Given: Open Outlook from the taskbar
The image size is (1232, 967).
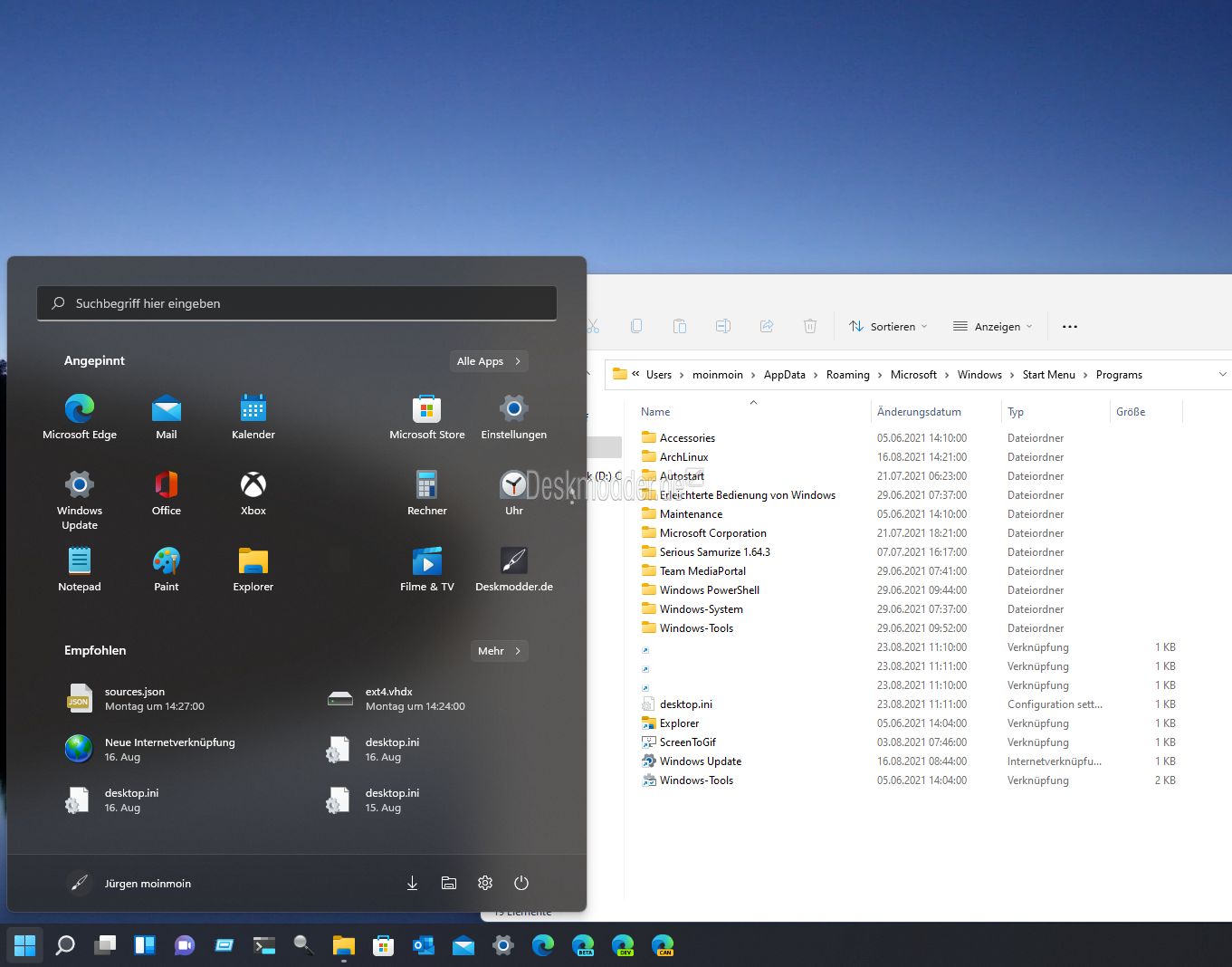Looking at the screenshot, I should (x=424, y=945).
